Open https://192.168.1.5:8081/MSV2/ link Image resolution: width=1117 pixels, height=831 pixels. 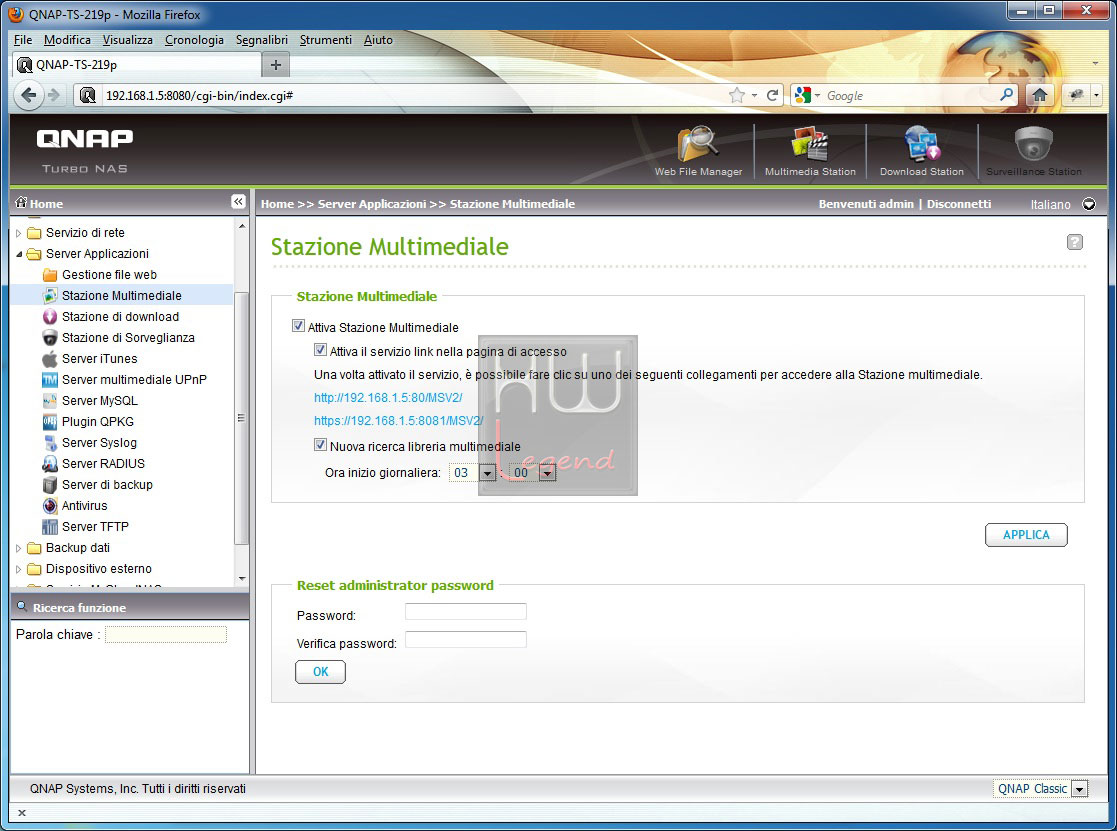point(398,421)
